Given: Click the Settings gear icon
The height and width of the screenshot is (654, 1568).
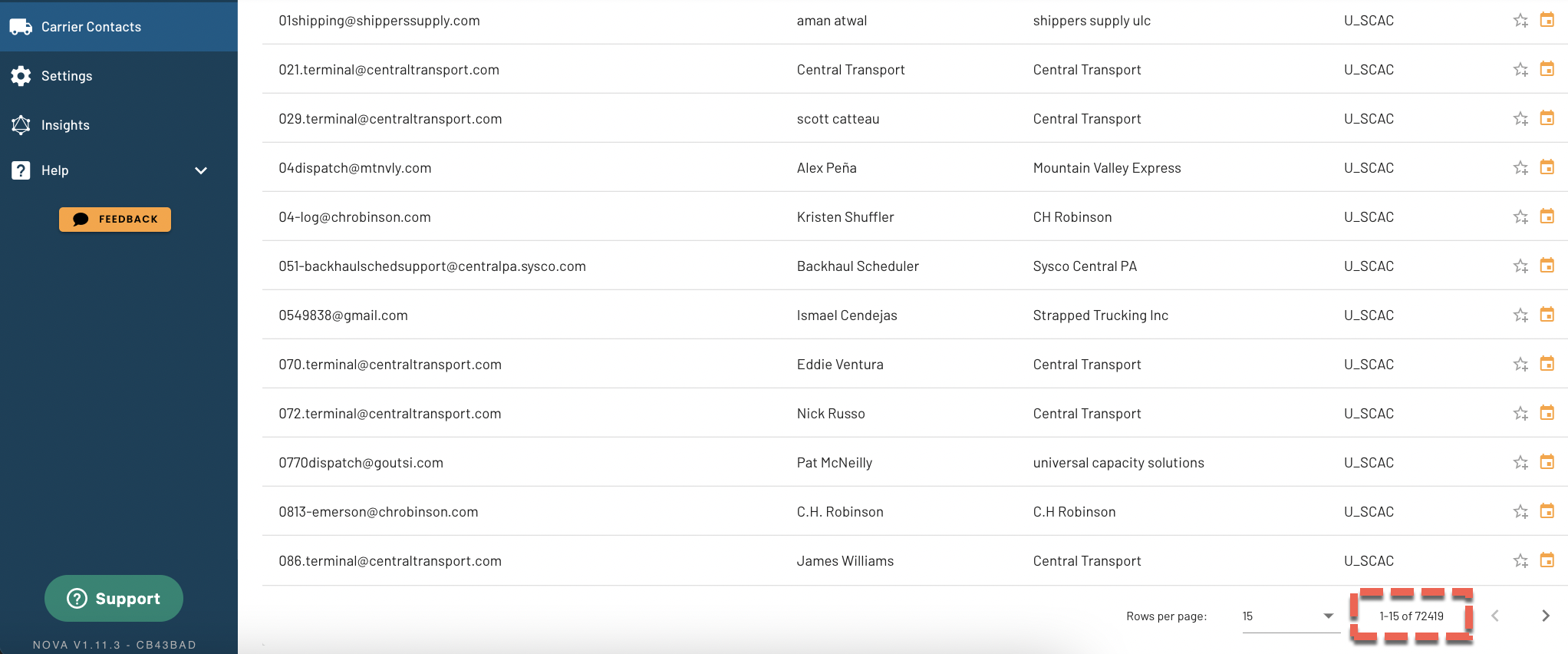Looking at the screenshot, I should coord(21,76).
